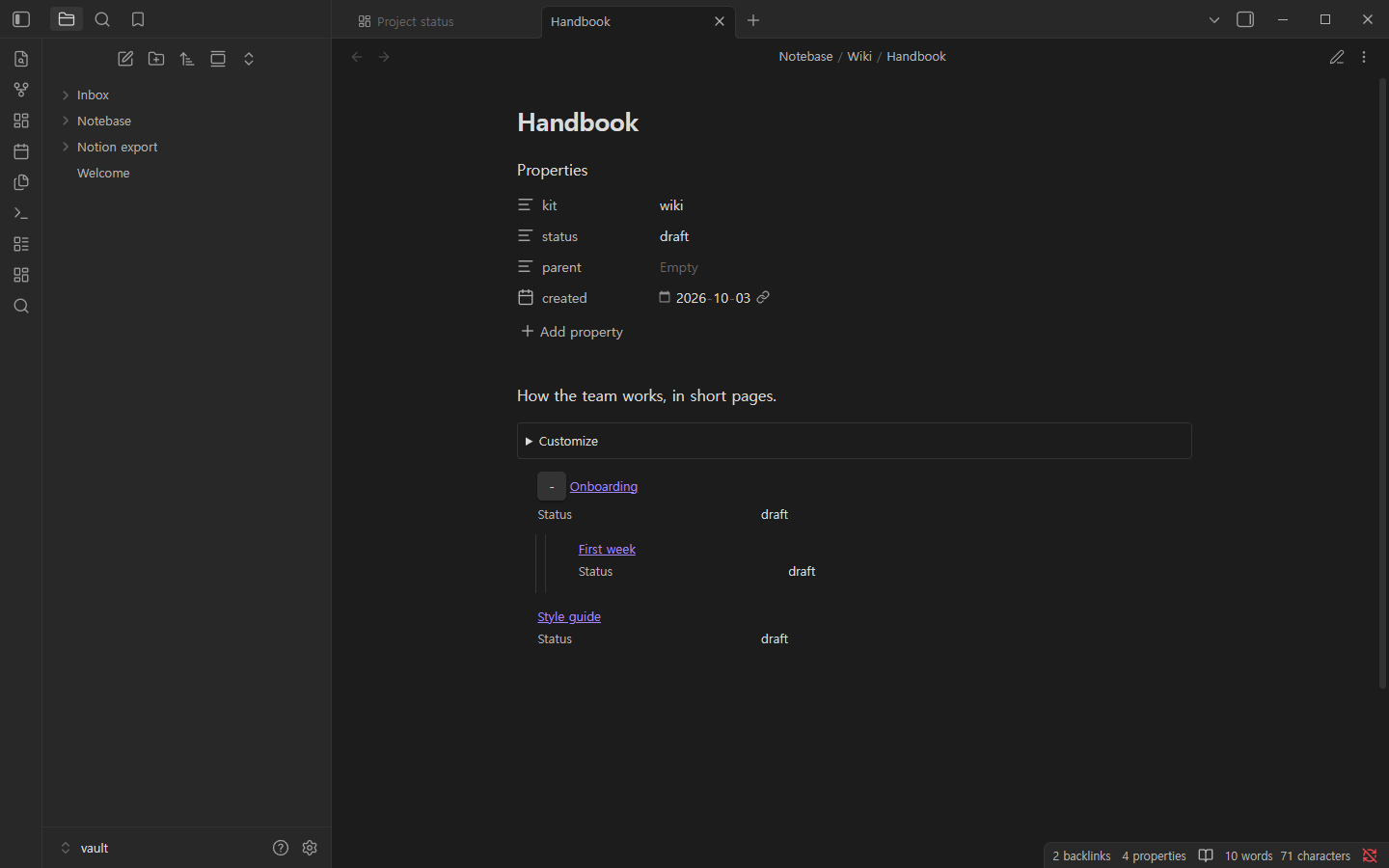Switch to editing mode pencil icon
Screen dimensions: 1389x868
coord(1337,57)
